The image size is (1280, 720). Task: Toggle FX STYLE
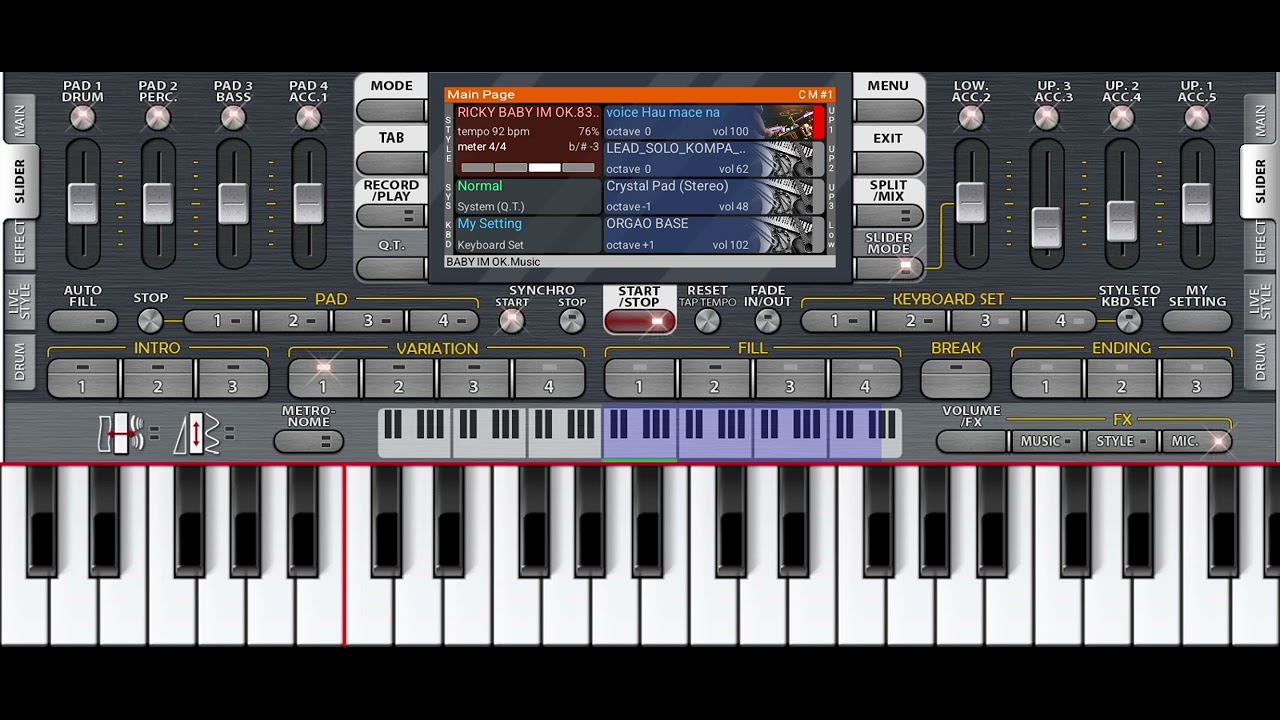pyautogui.click(x=1121, y=441)
